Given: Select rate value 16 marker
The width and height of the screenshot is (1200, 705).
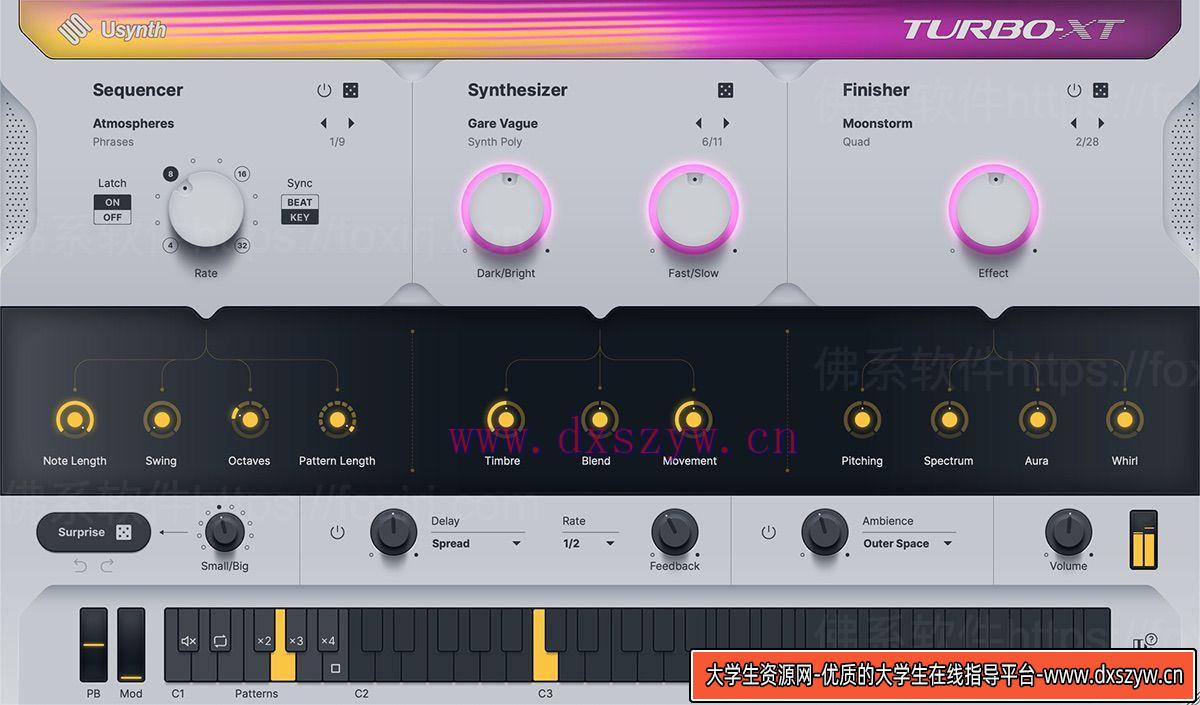Looking at the screenshot, I should click(x=242, y=174).
